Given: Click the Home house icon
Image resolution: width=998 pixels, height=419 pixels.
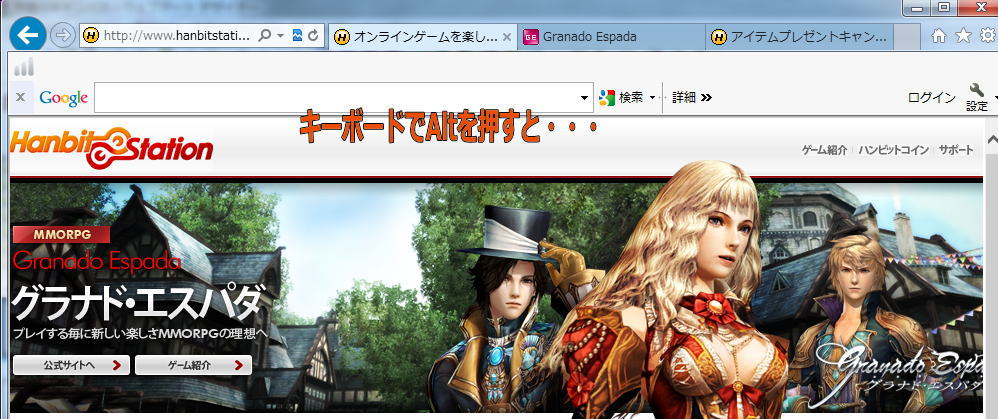Looking at the screenshot, I should pyautogui.click(x=939, y=36).
